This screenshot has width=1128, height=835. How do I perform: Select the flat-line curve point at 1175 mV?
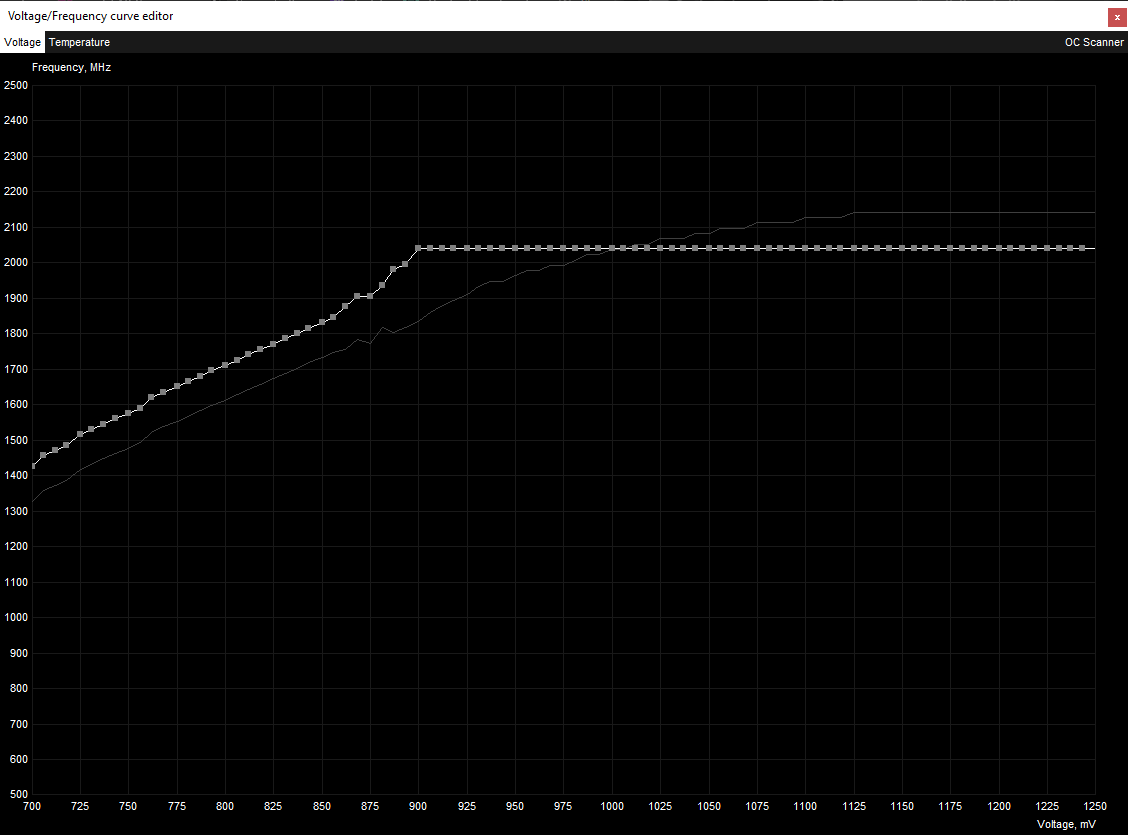(x=950, y=248)
